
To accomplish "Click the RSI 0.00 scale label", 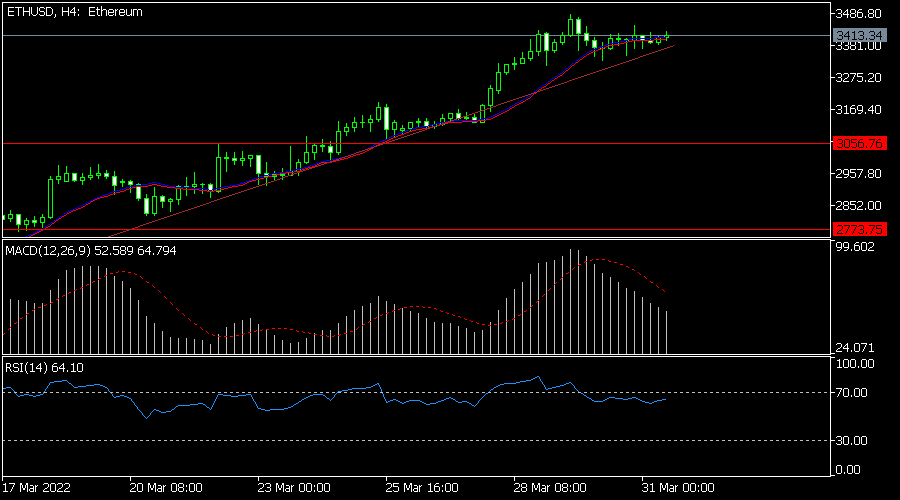I will coord(848,470).
